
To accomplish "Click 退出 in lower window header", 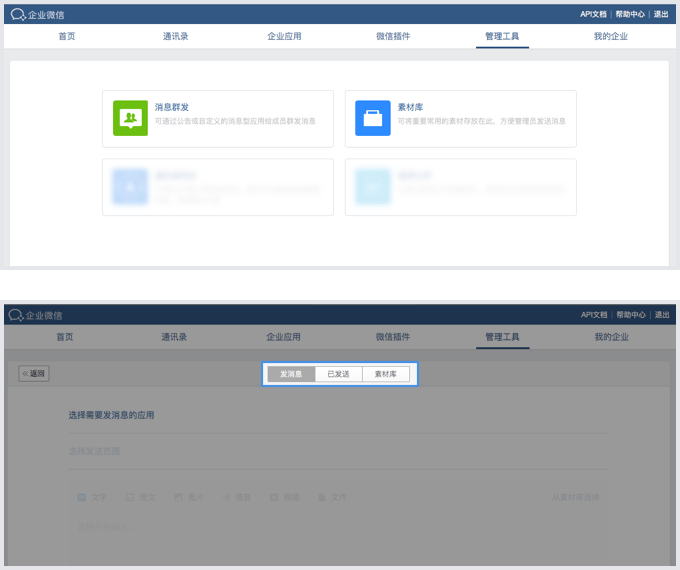I will (662, 315).
